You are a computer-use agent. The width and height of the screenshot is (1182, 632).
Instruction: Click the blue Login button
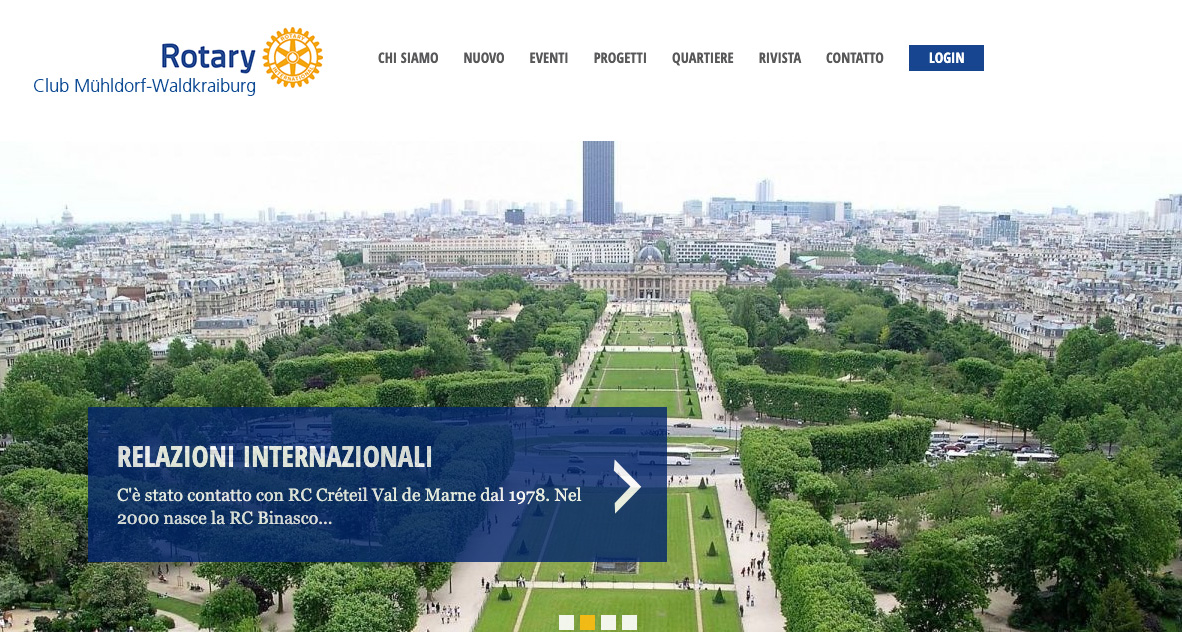pos(946,58)
